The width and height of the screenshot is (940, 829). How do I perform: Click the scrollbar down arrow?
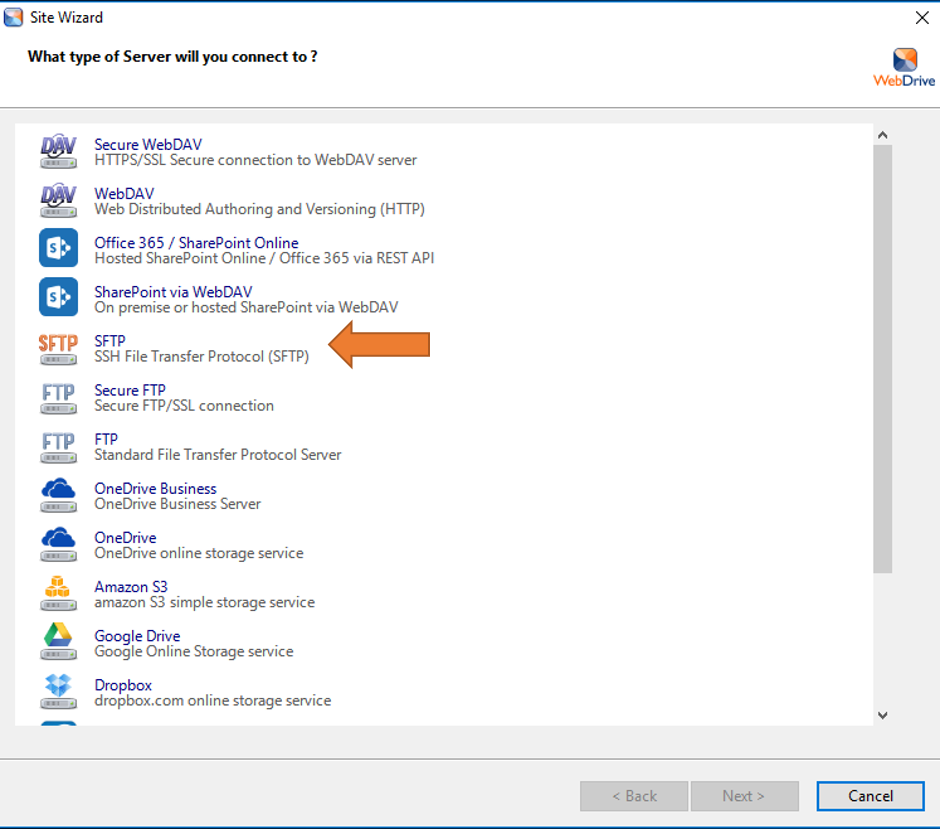(882, 715)
